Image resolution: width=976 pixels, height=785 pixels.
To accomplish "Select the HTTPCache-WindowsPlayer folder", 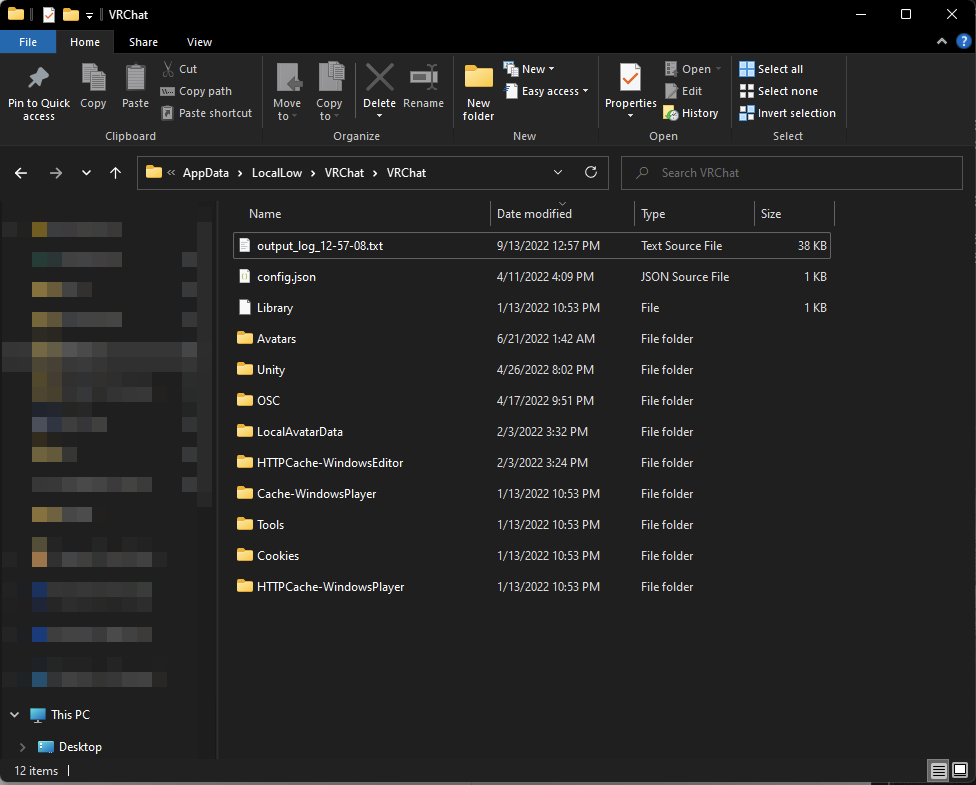I will (x=532, y=586).
